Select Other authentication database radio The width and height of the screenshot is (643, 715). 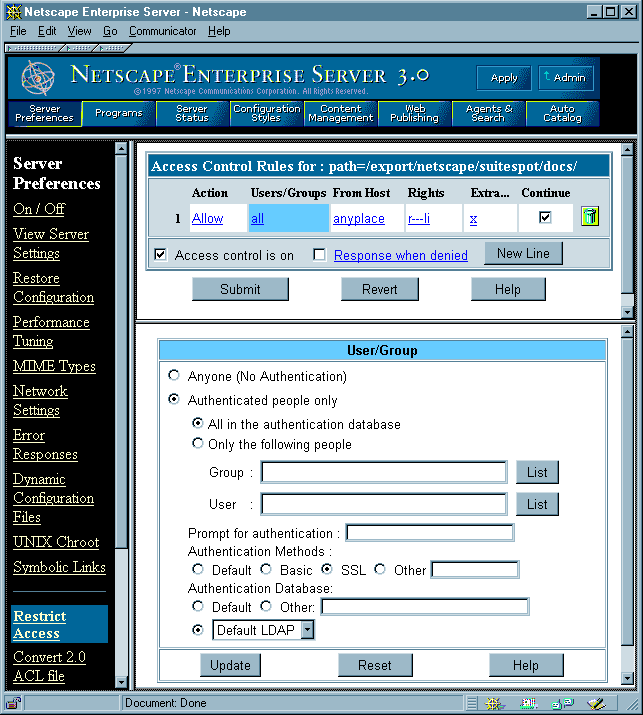point(266,606)
